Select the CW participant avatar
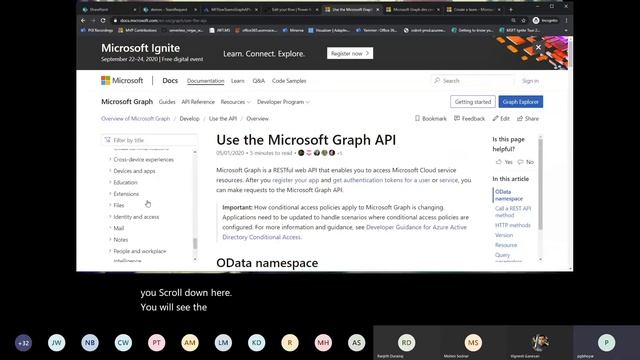Image resolution: width=640 pixels, height=360 pixels. (x=123, y=343)
